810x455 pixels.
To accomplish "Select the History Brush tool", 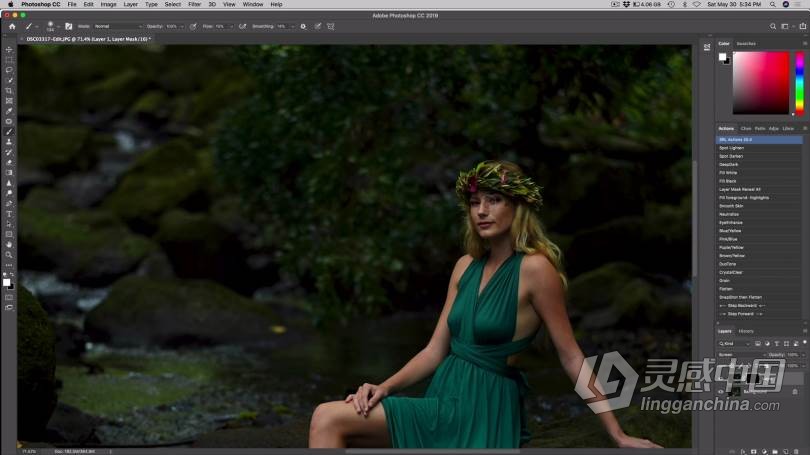I will [x=9, y=152].
